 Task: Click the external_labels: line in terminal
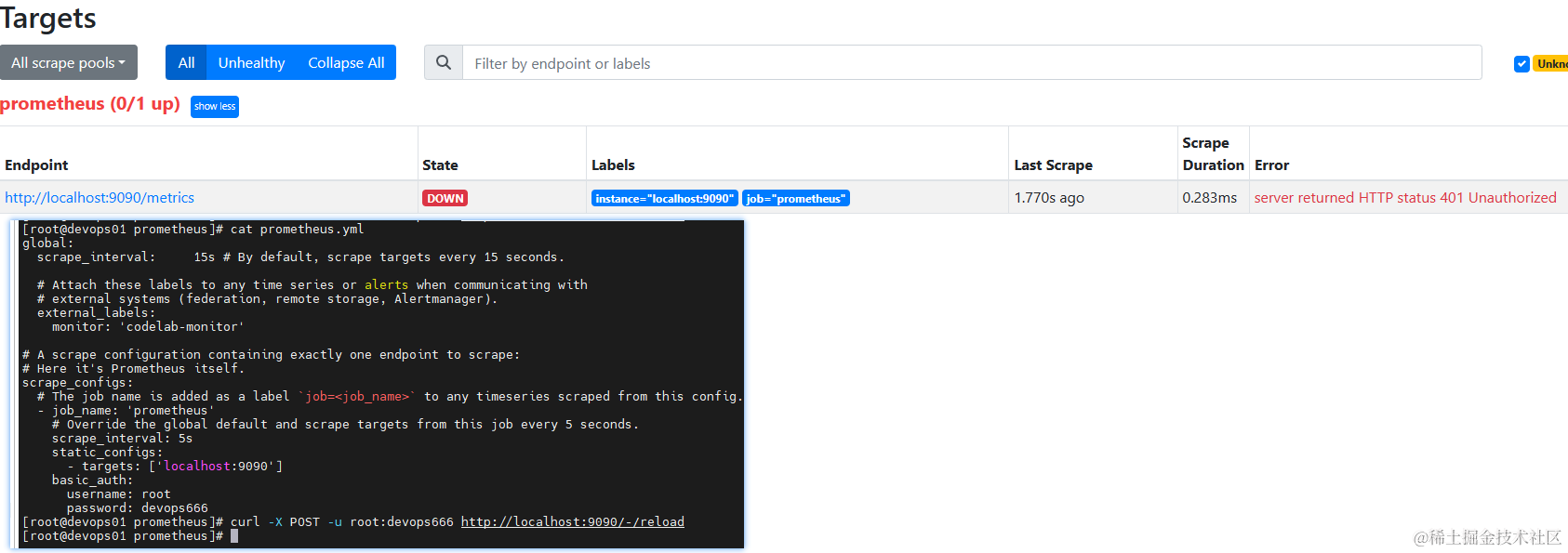pos(97,313)
